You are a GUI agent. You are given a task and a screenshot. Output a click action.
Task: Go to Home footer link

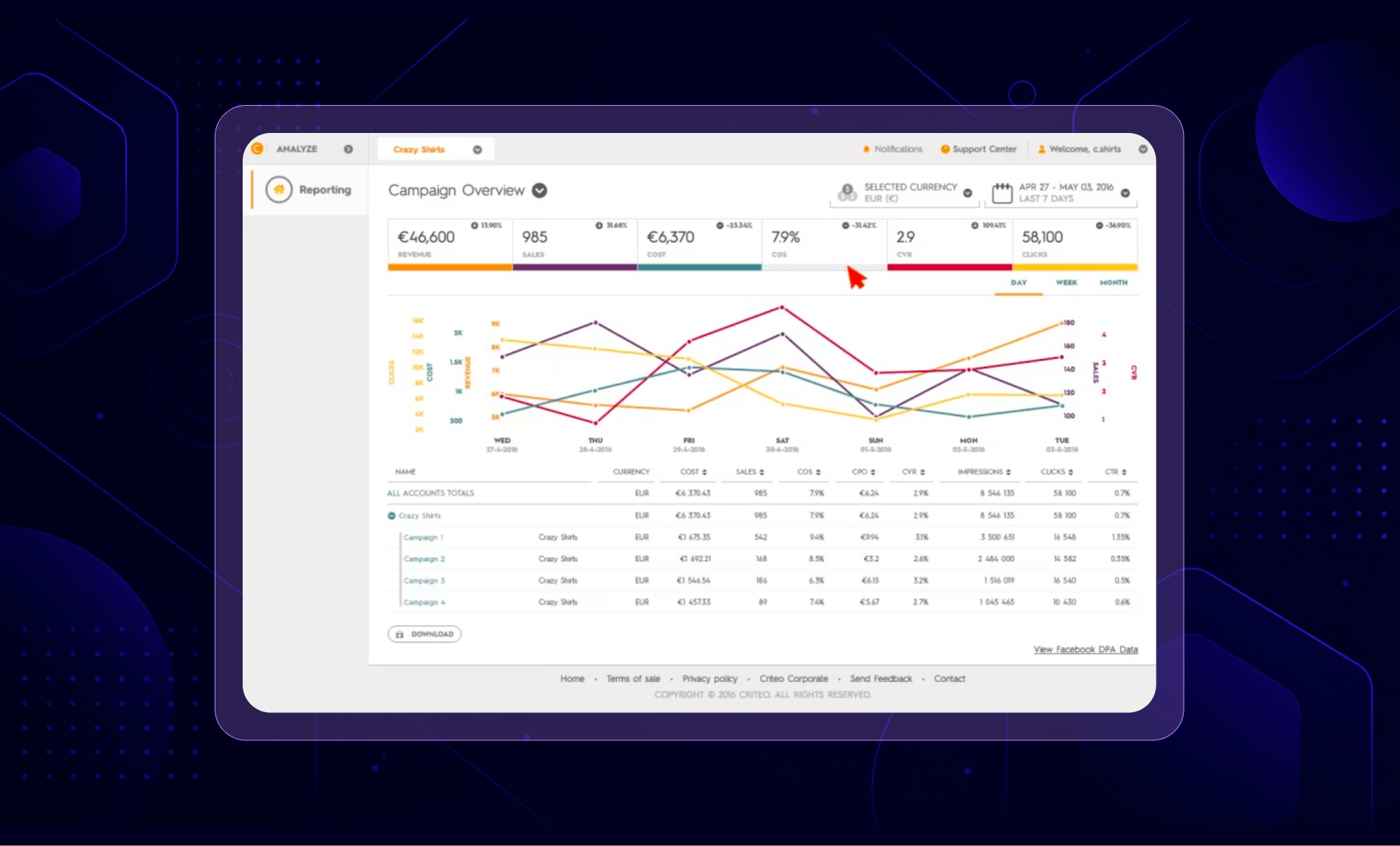point(572,679)
